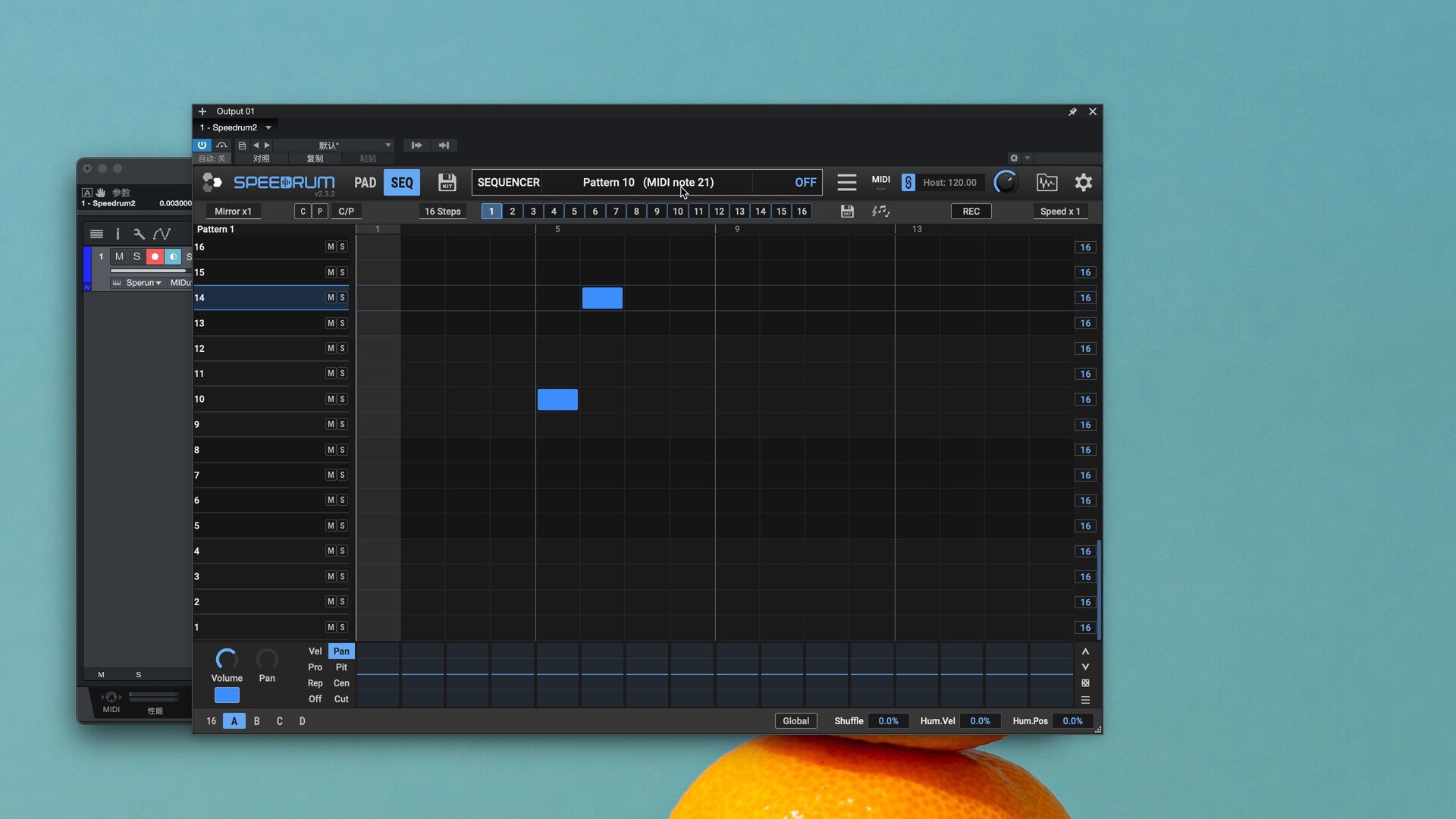Viewport: 1456px width, 819px height.
Task: Go to previous preset arrow
Action: pyautogui.click(x=256, y=145)
